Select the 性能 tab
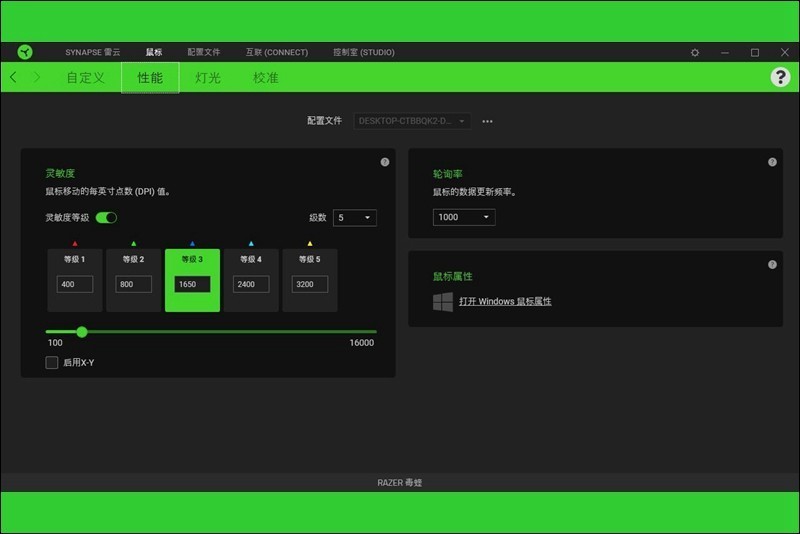The width and height of the screenshot is (800, 534). coord(150,78)
